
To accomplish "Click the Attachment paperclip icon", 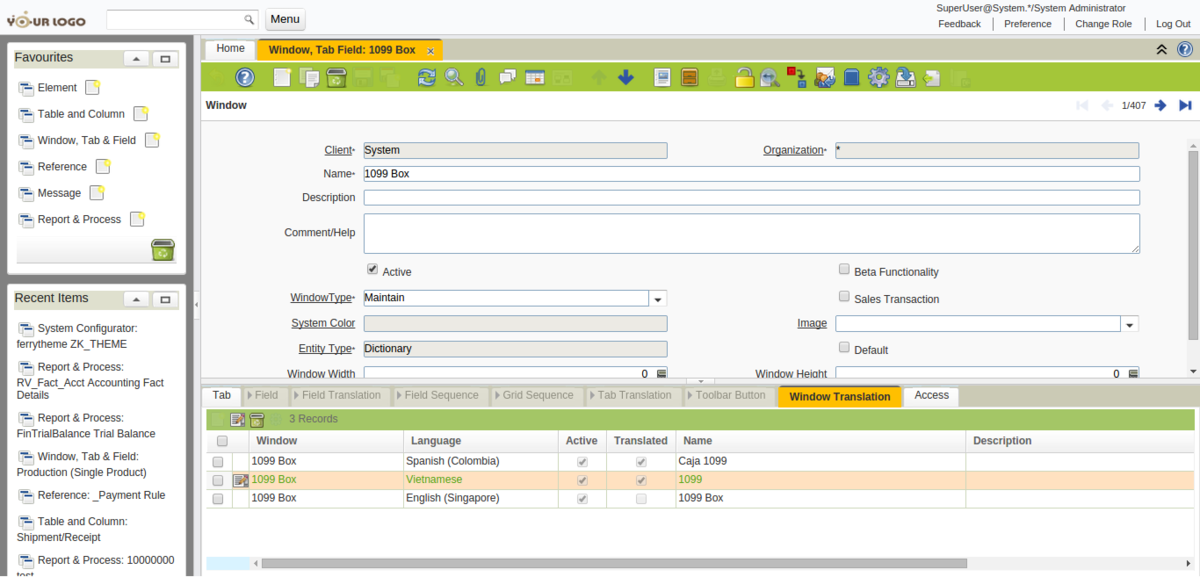I will (x=481, y=78).
